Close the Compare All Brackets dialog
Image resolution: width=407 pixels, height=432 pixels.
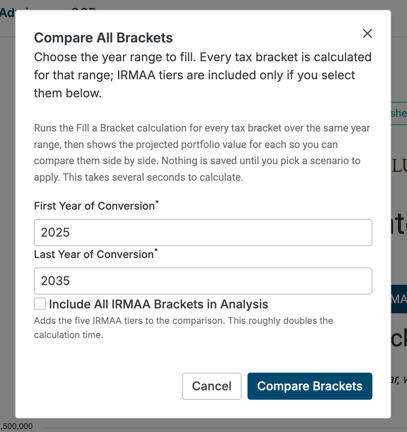click(x=367, y=33)
